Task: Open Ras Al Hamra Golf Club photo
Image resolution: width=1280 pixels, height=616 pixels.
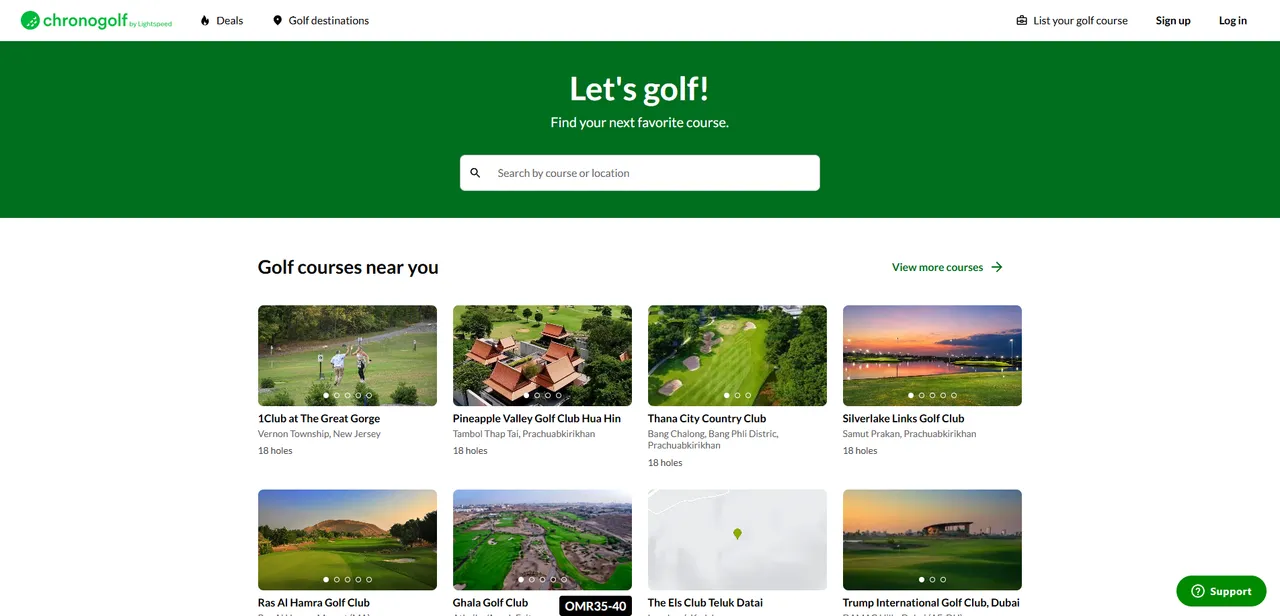Action: point(347,539)
